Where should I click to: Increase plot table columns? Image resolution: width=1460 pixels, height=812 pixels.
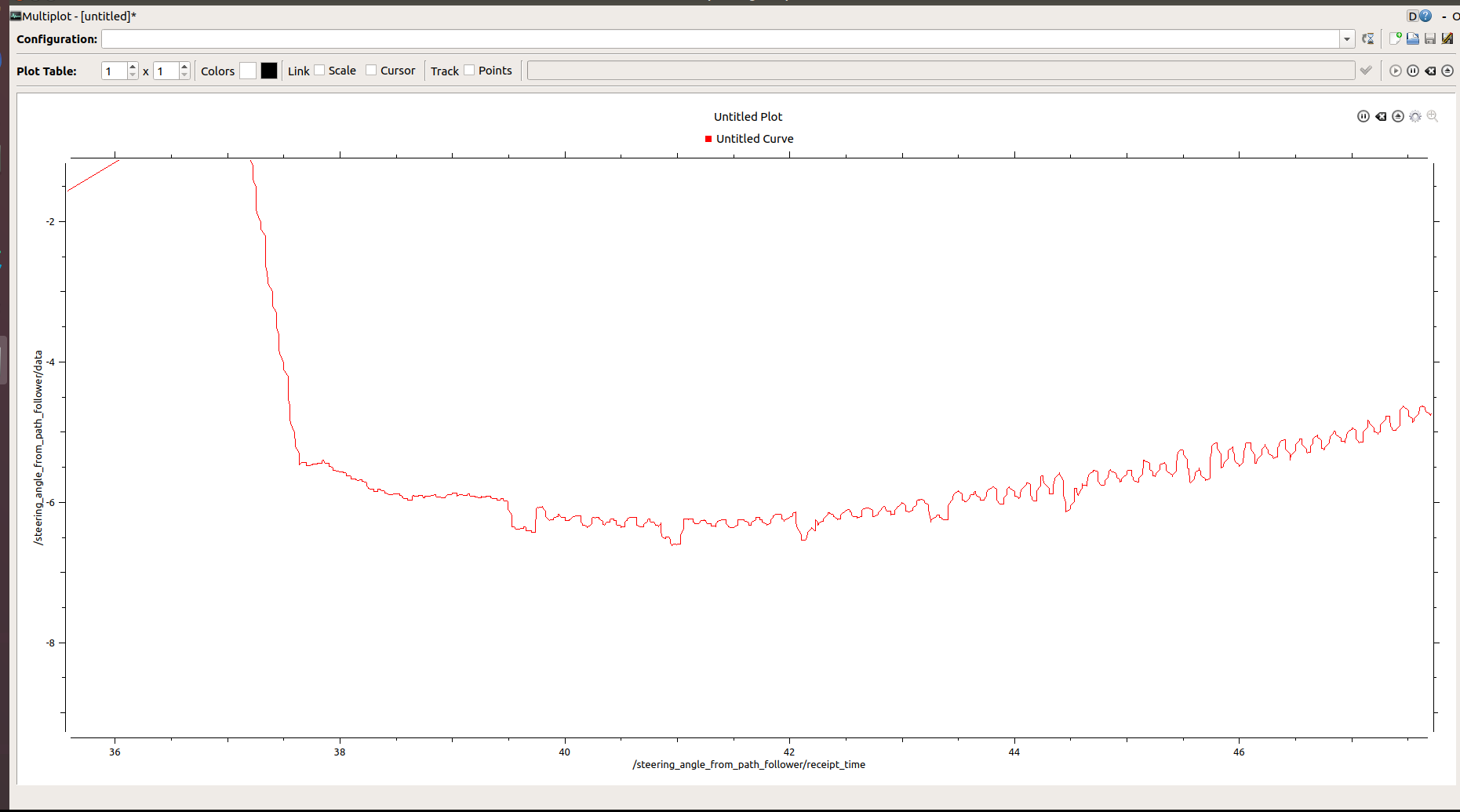(184, 67)
